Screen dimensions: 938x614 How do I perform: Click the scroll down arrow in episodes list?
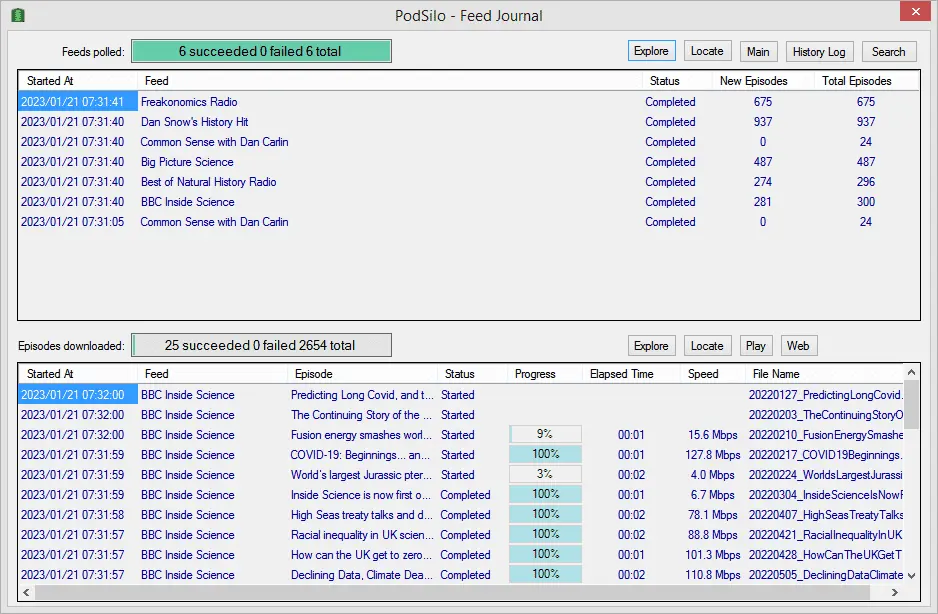[911, 576]
